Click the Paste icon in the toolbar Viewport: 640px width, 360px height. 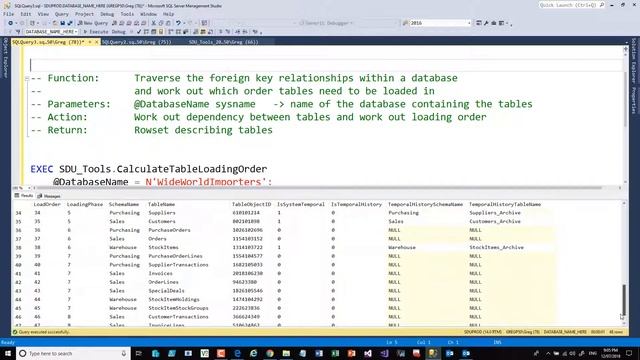[168, 23]
